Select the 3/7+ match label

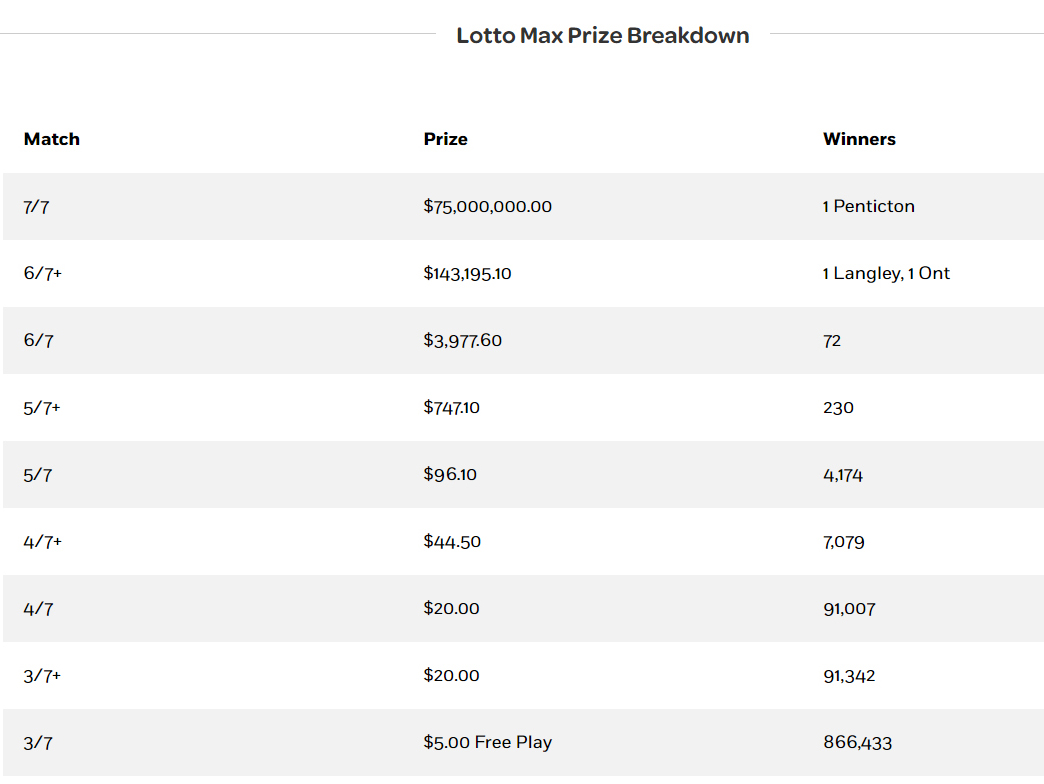tap(42, 676)
